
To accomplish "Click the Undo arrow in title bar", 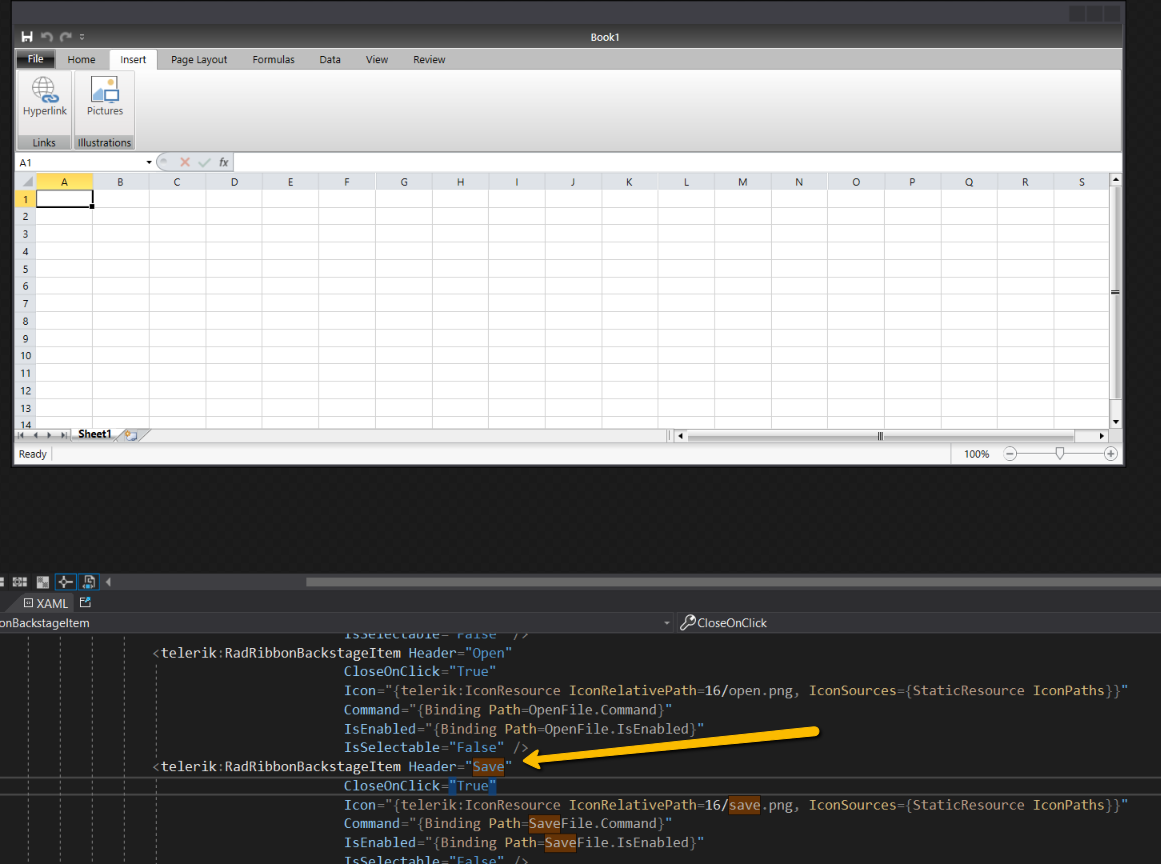I will (46, 37).
